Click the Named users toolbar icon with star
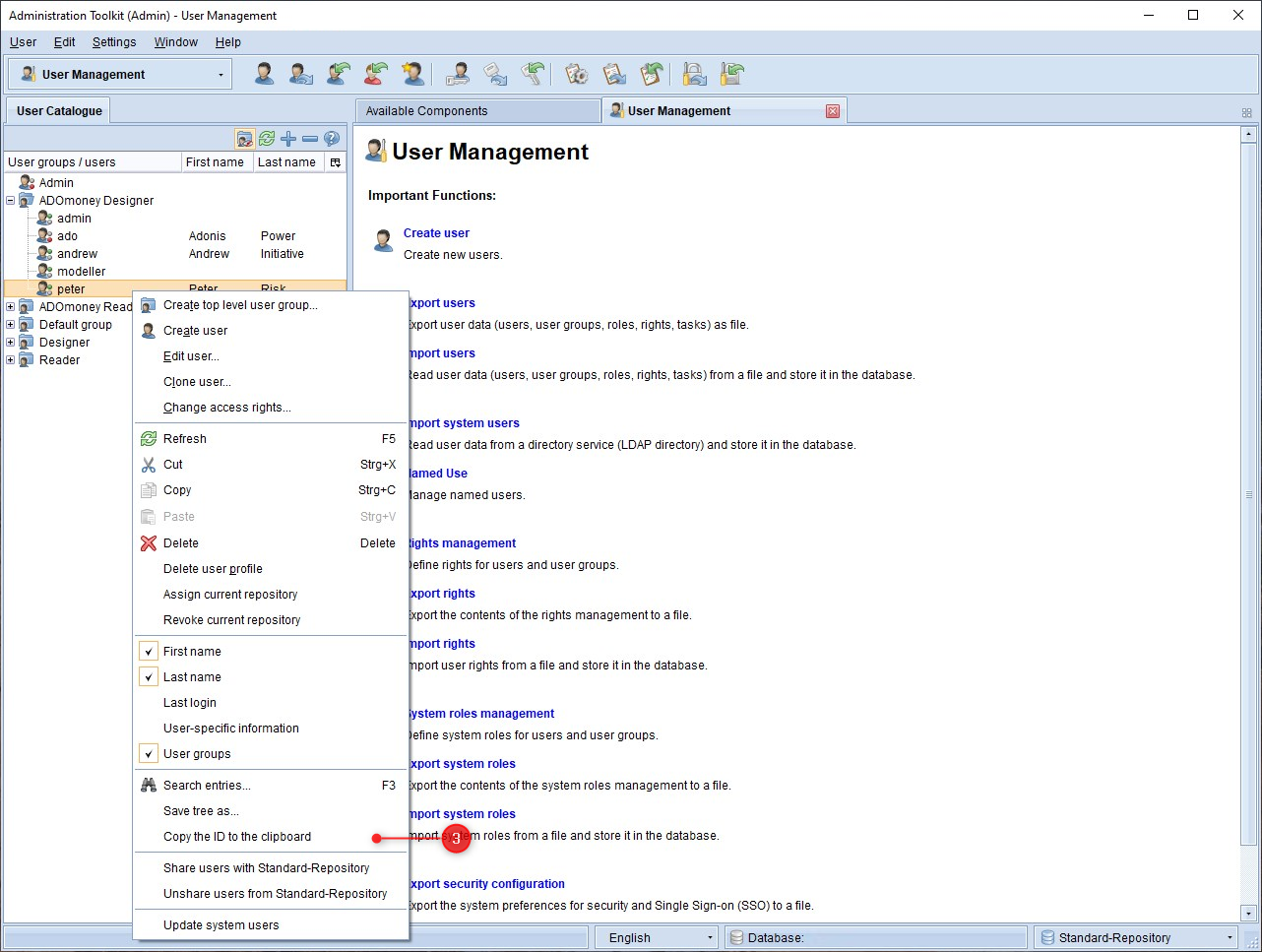Image resolution: width=1262 pixels, height=952 pixels. tap(413, 74)
